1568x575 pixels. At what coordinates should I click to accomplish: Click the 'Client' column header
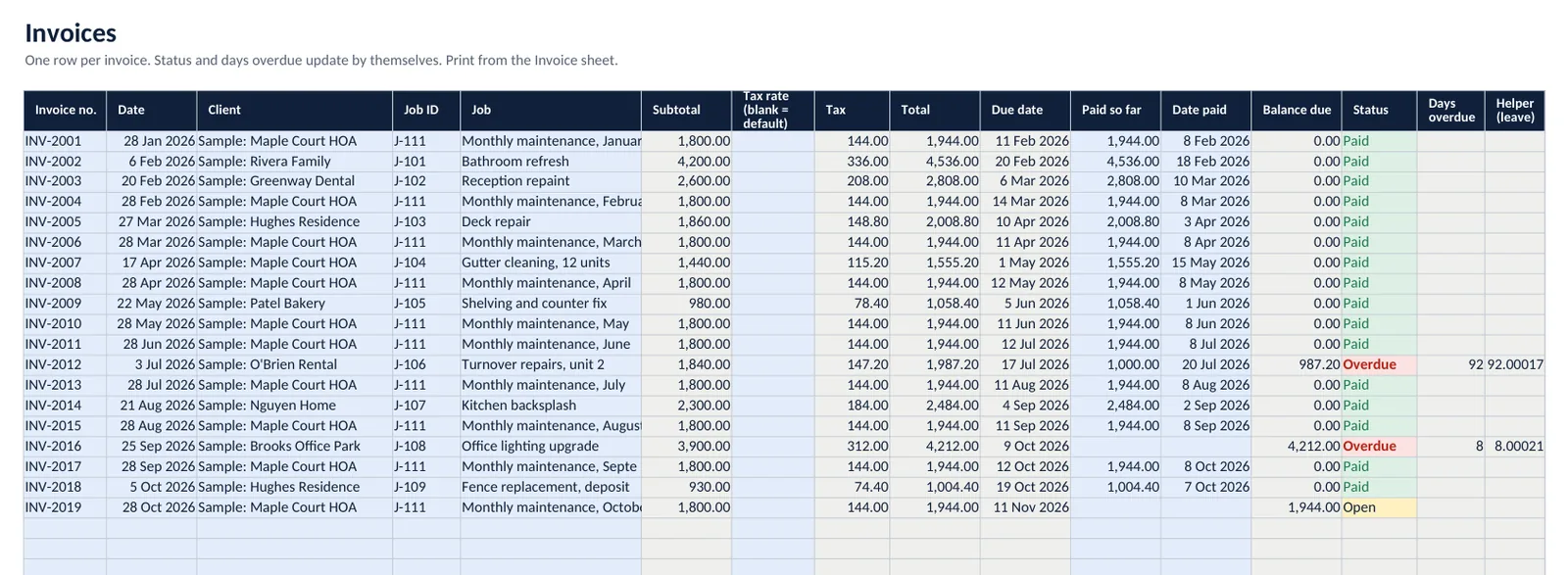coord(294,111)
